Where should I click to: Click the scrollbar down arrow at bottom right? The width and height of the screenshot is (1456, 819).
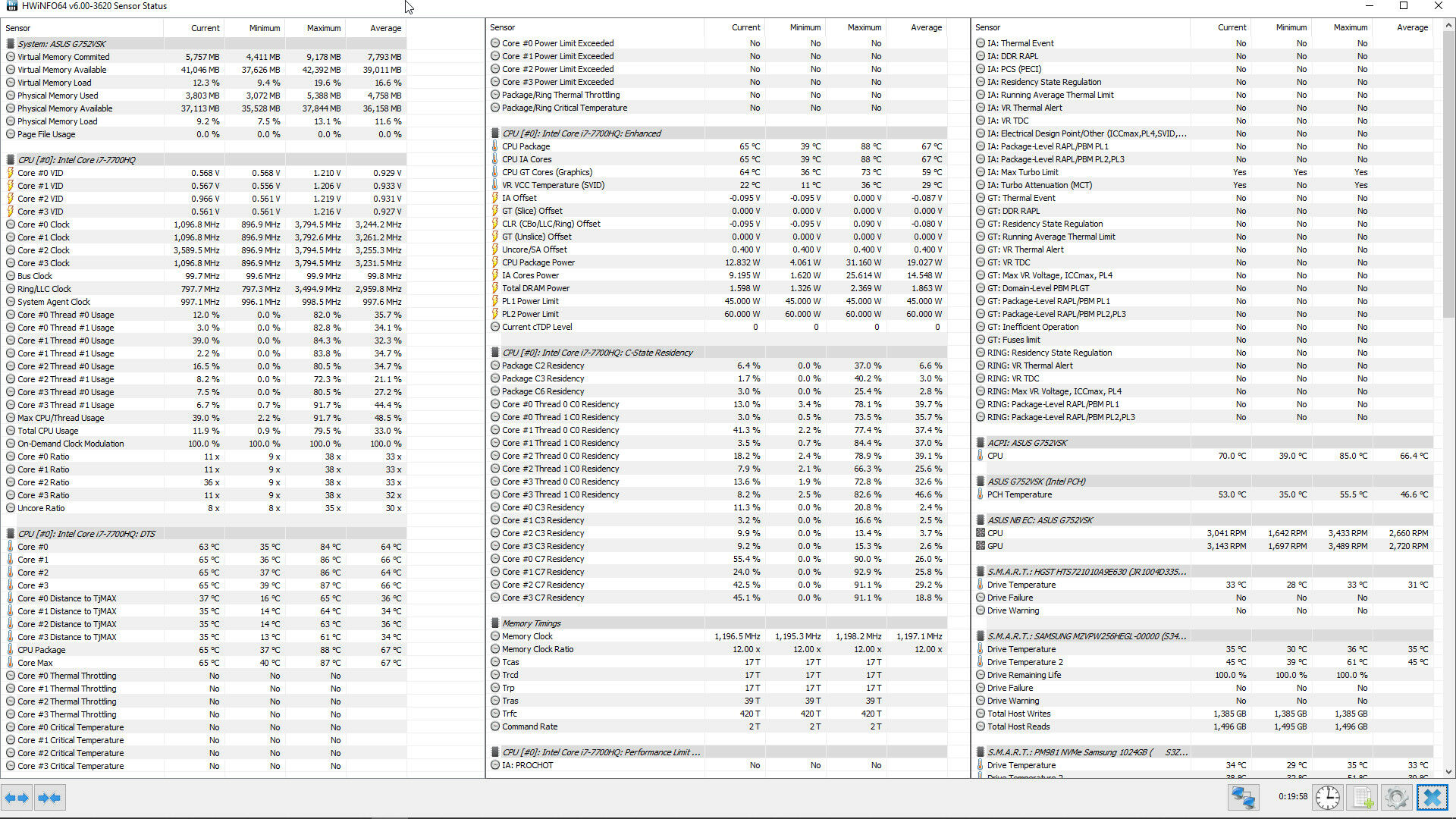[x=1449, y=772]
